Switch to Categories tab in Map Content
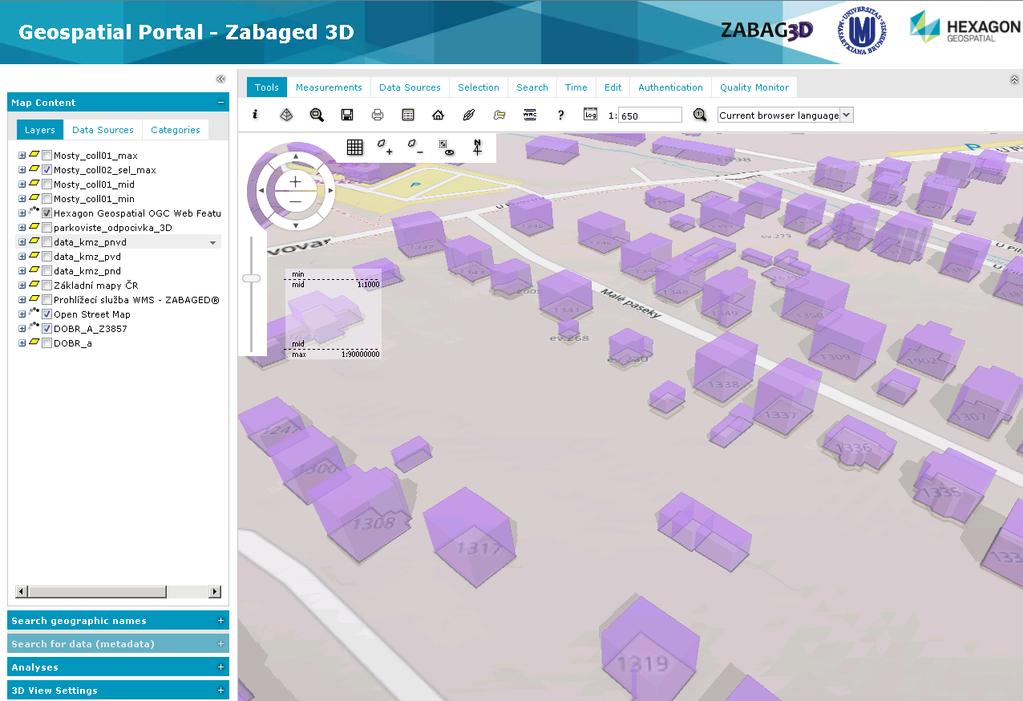The width and height of the screenshot is (1023, 701). click(176, 130)
